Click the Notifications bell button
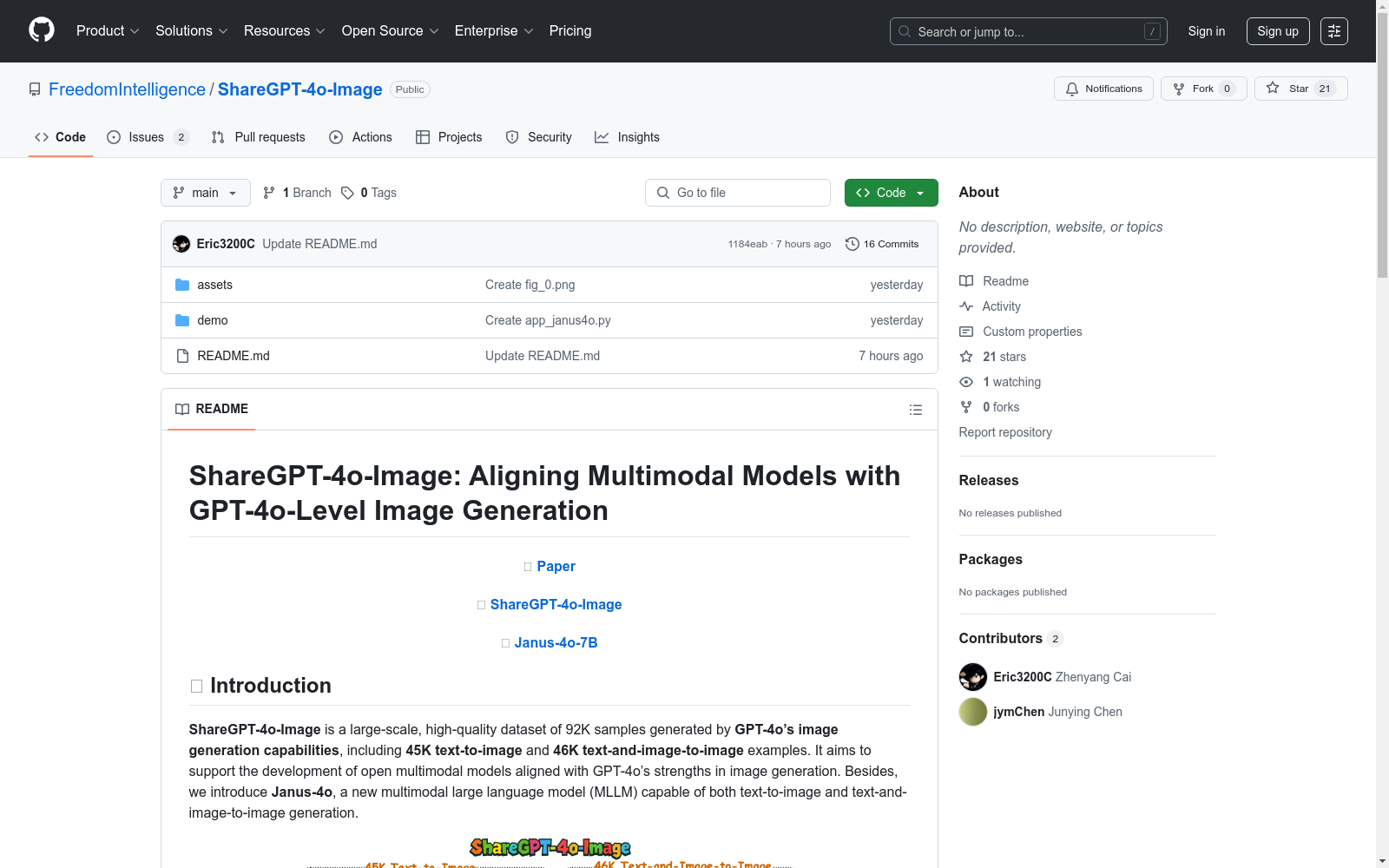The height and width of the screenshot is (868, 1389). (1103, 89)
